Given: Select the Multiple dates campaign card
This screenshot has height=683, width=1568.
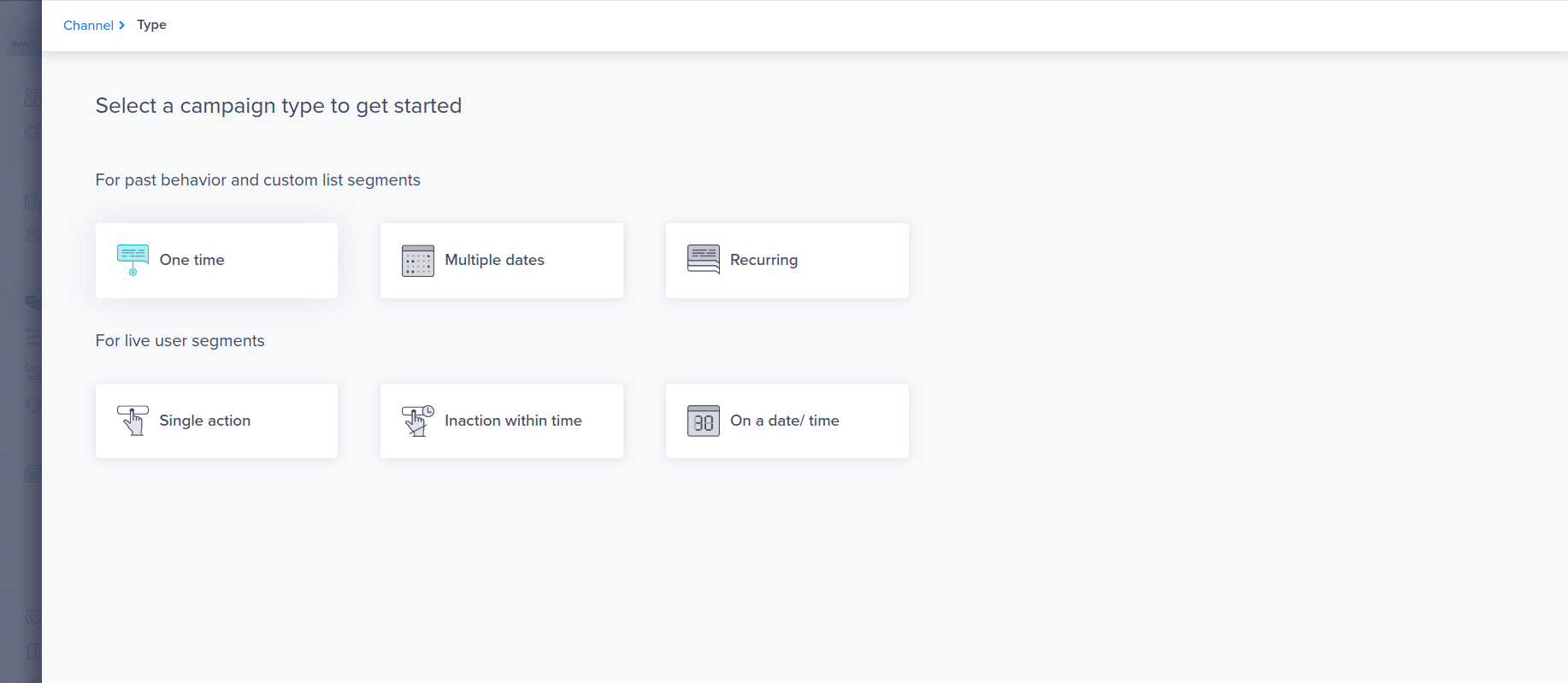Looking at the screenshot, I should [501, 260].
